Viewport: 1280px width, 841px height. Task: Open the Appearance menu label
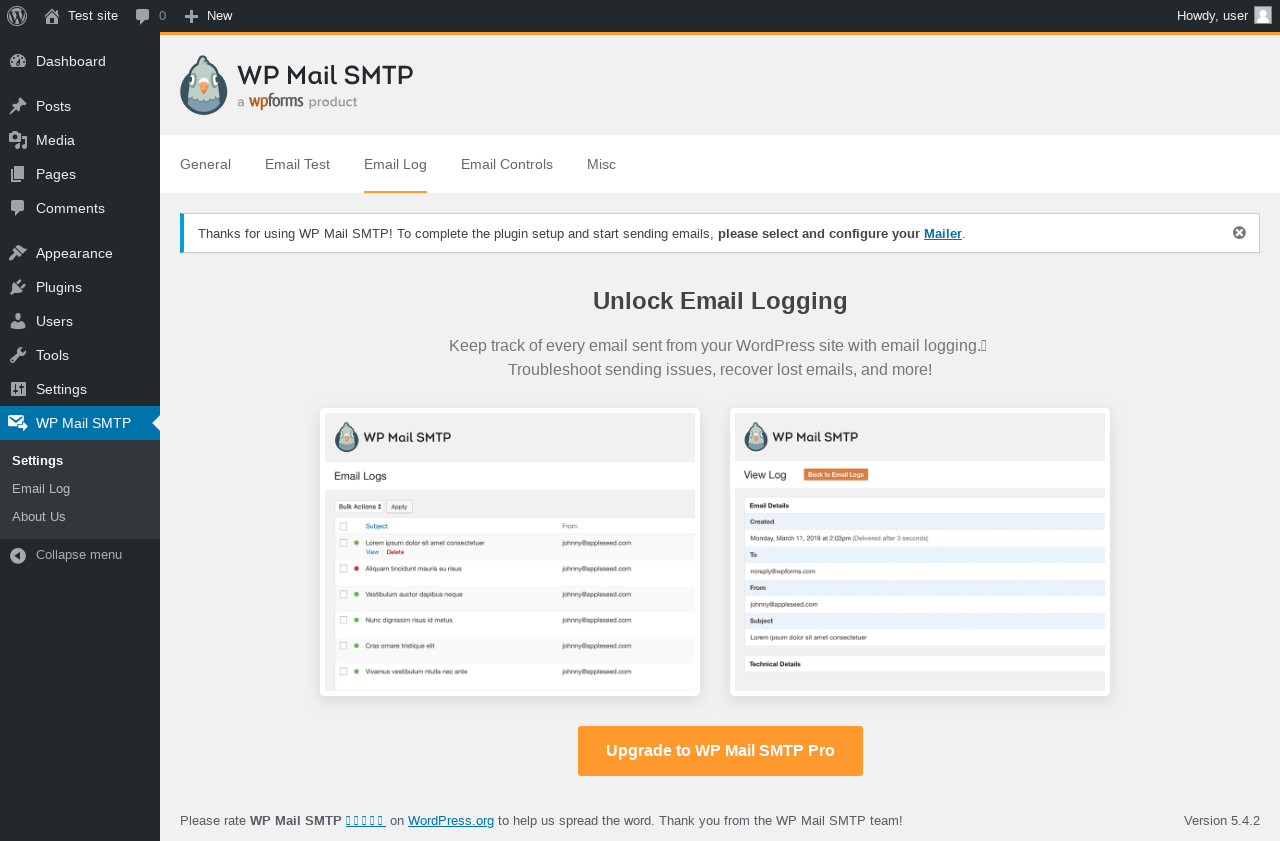click(x=74, y=253)
